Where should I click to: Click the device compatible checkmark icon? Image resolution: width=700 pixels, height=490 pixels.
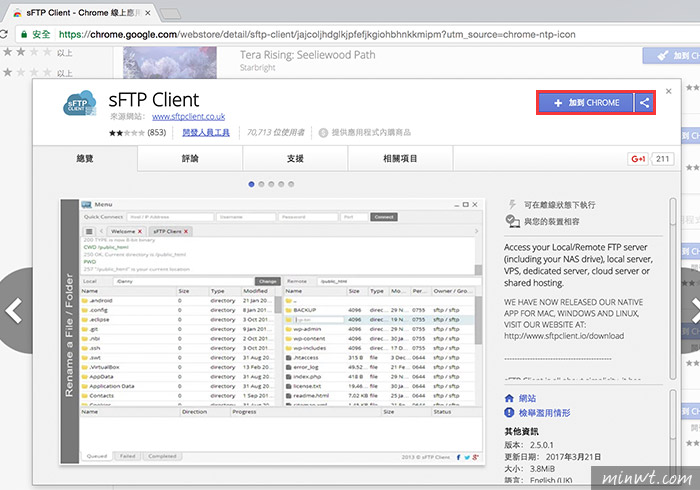512,221
